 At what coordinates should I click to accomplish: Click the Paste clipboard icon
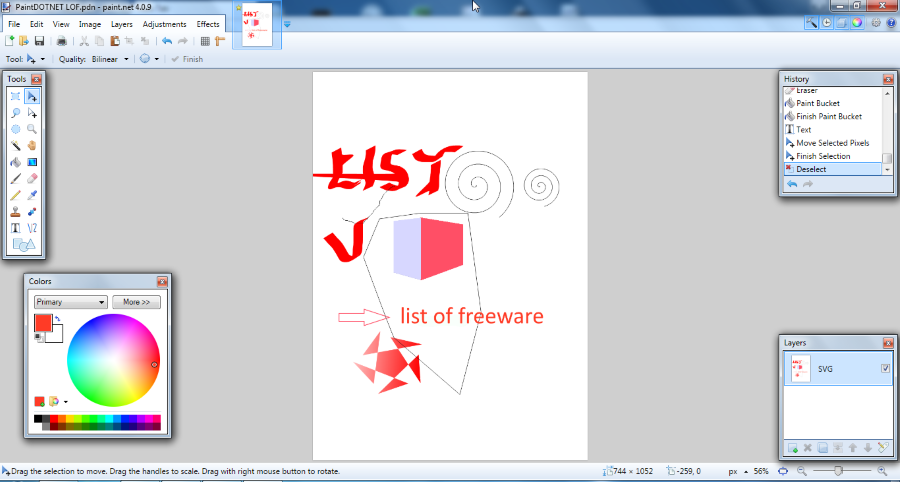click(115, 41)
